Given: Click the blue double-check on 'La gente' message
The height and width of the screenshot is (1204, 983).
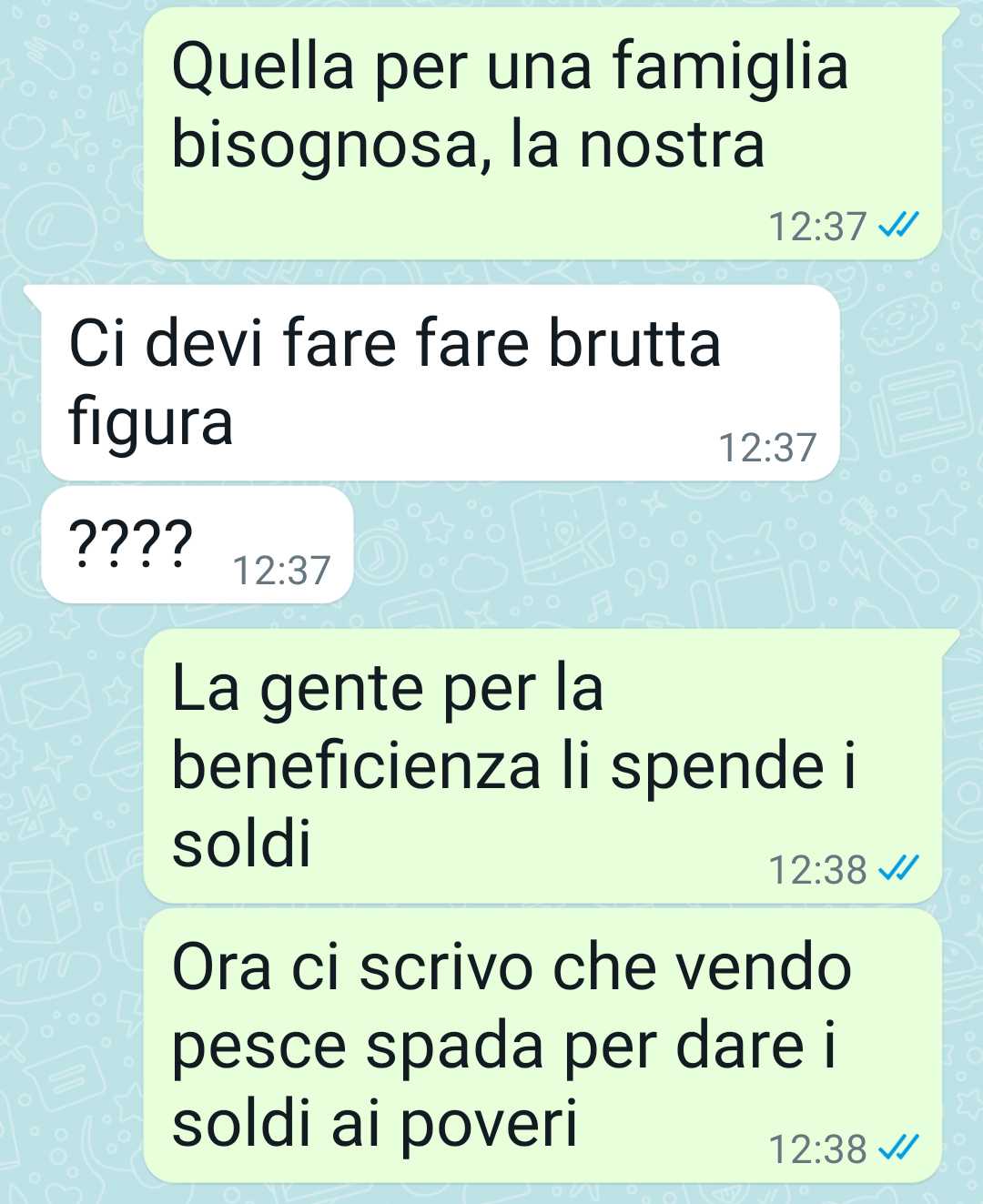Looking at the screenshot, I should pyautogui.click(x=898, y=868).
